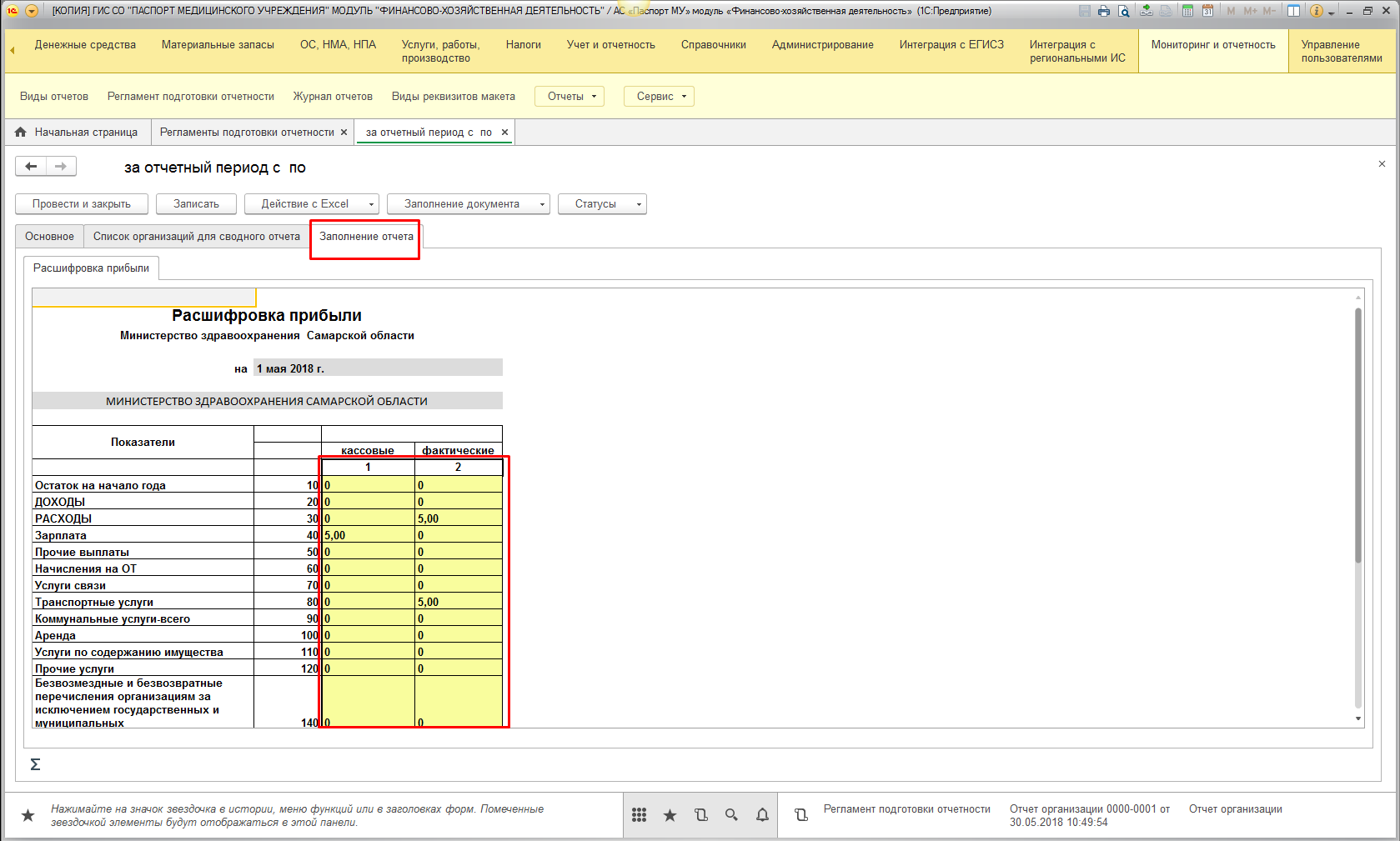Screen dimensions: 1400x841
Task: Switch to the Основное tab
Action: tap(49, 237)
